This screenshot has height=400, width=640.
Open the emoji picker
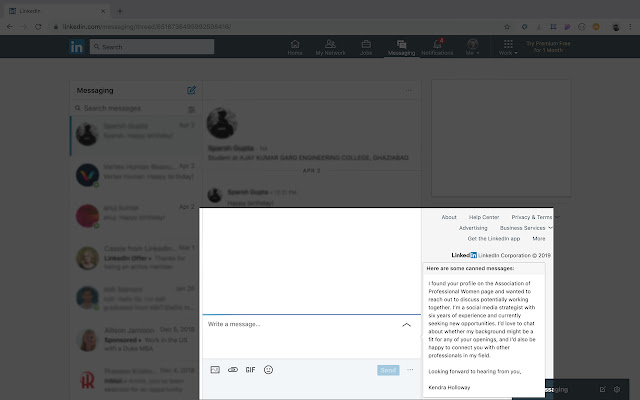(268, 370)
